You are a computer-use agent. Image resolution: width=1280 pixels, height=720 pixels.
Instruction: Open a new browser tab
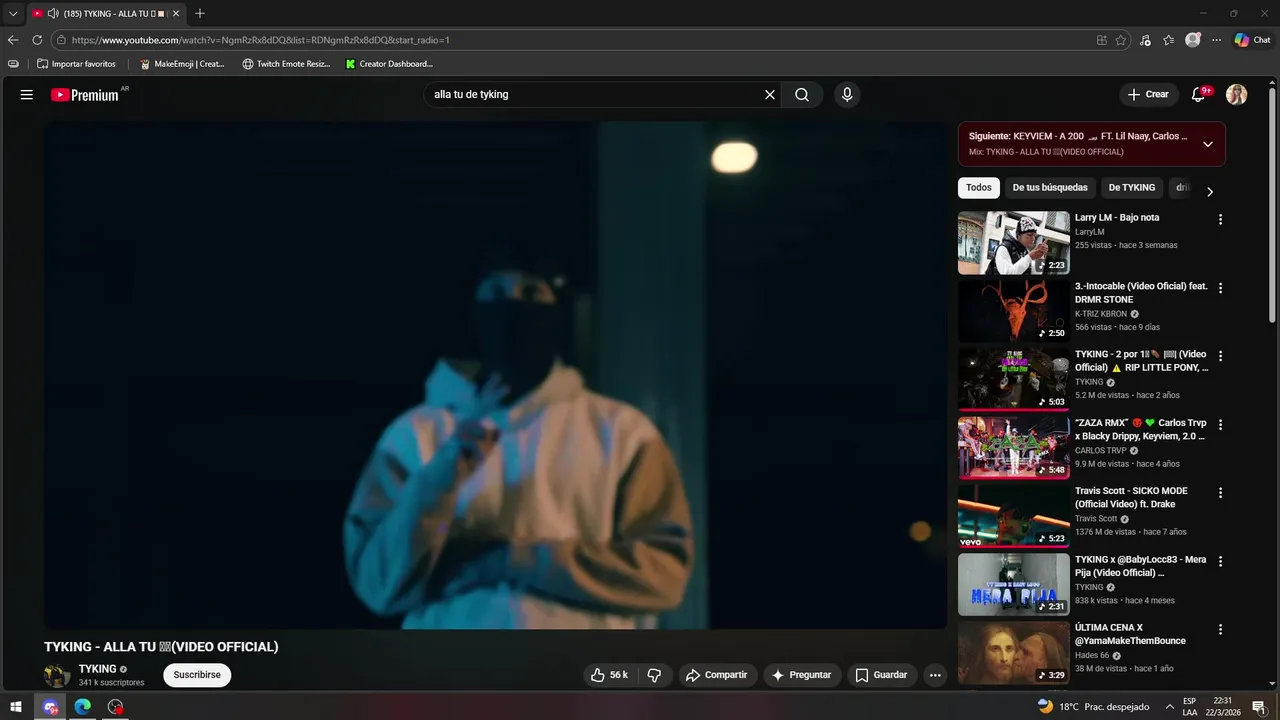(200, 13)
